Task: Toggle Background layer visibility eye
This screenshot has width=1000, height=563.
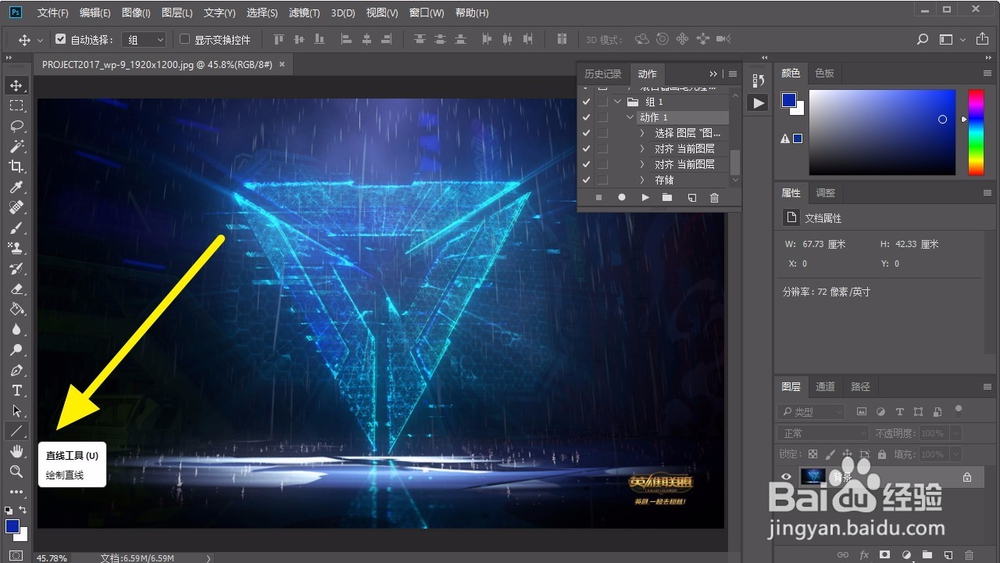Action: [x=786, y=477]
